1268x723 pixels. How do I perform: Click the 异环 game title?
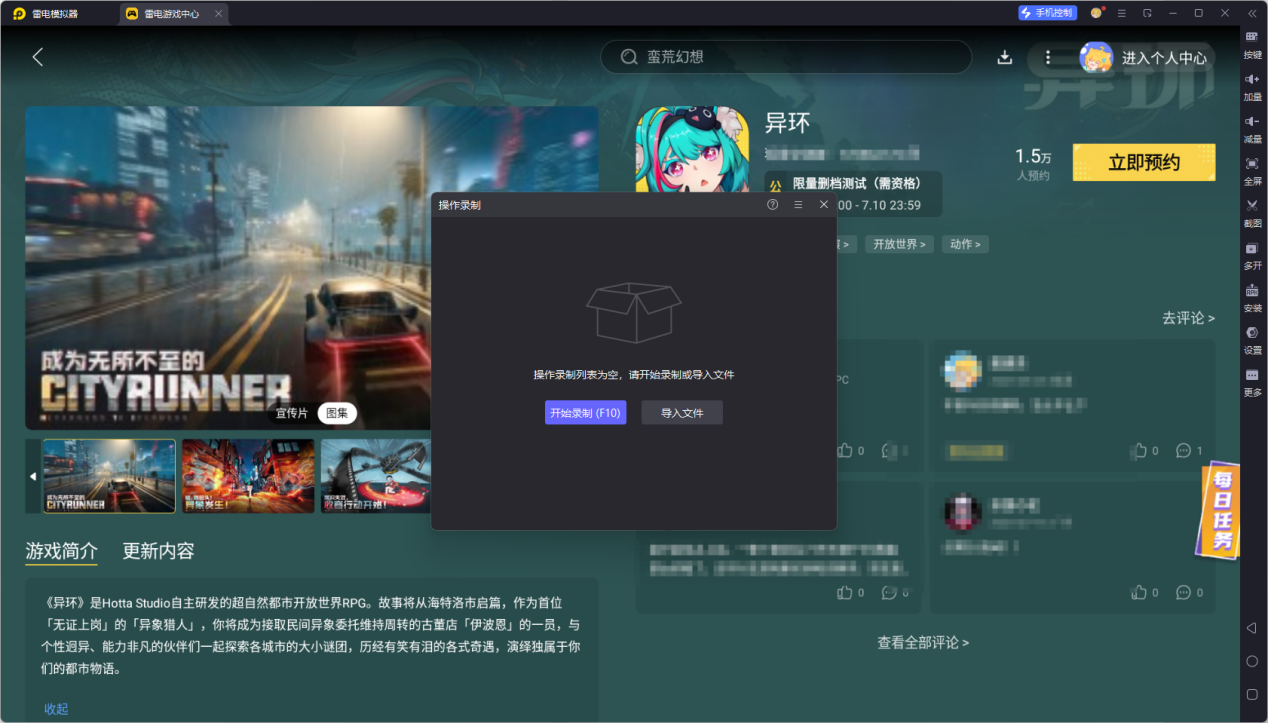(787, 123)
